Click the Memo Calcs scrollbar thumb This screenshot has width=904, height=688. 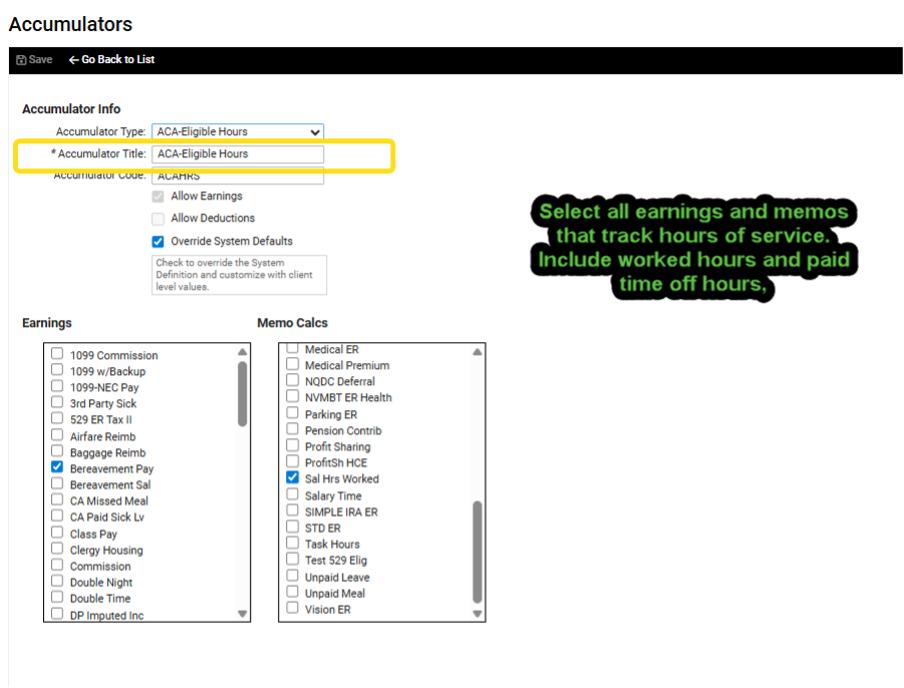[x=477, y=551]
